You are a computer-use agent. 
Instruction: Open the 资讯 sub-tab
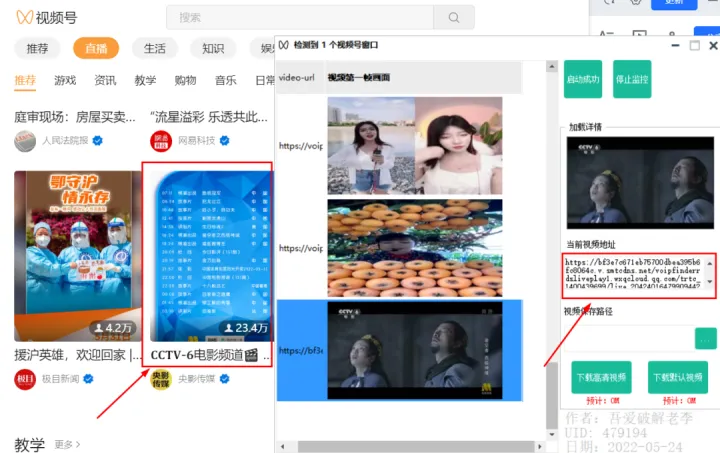tap(105, 80)
